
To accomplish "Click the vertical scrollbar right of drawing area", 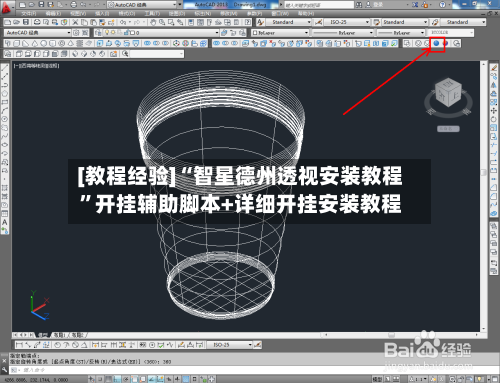I will 483,197.
